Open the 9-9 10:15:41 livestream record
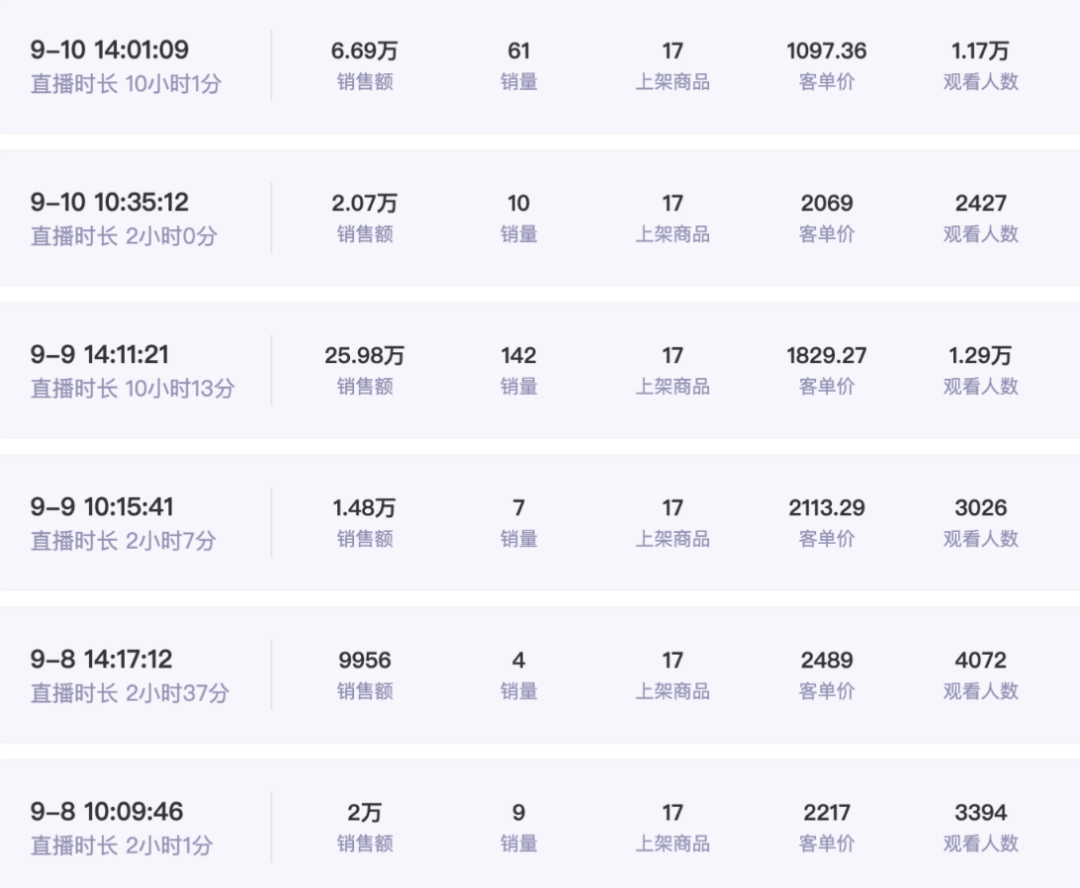Screen dimensions: 1080x888 click(x=102, y=507)
